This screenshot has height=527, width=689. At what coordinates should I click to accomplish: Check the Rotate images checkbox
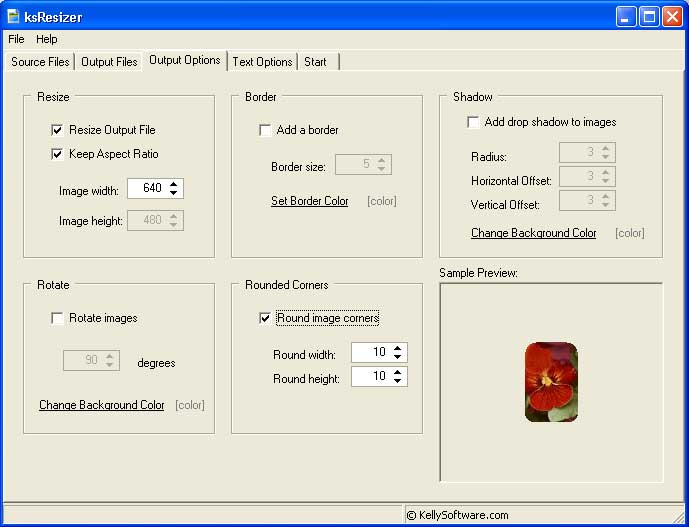tap(57, 318)
